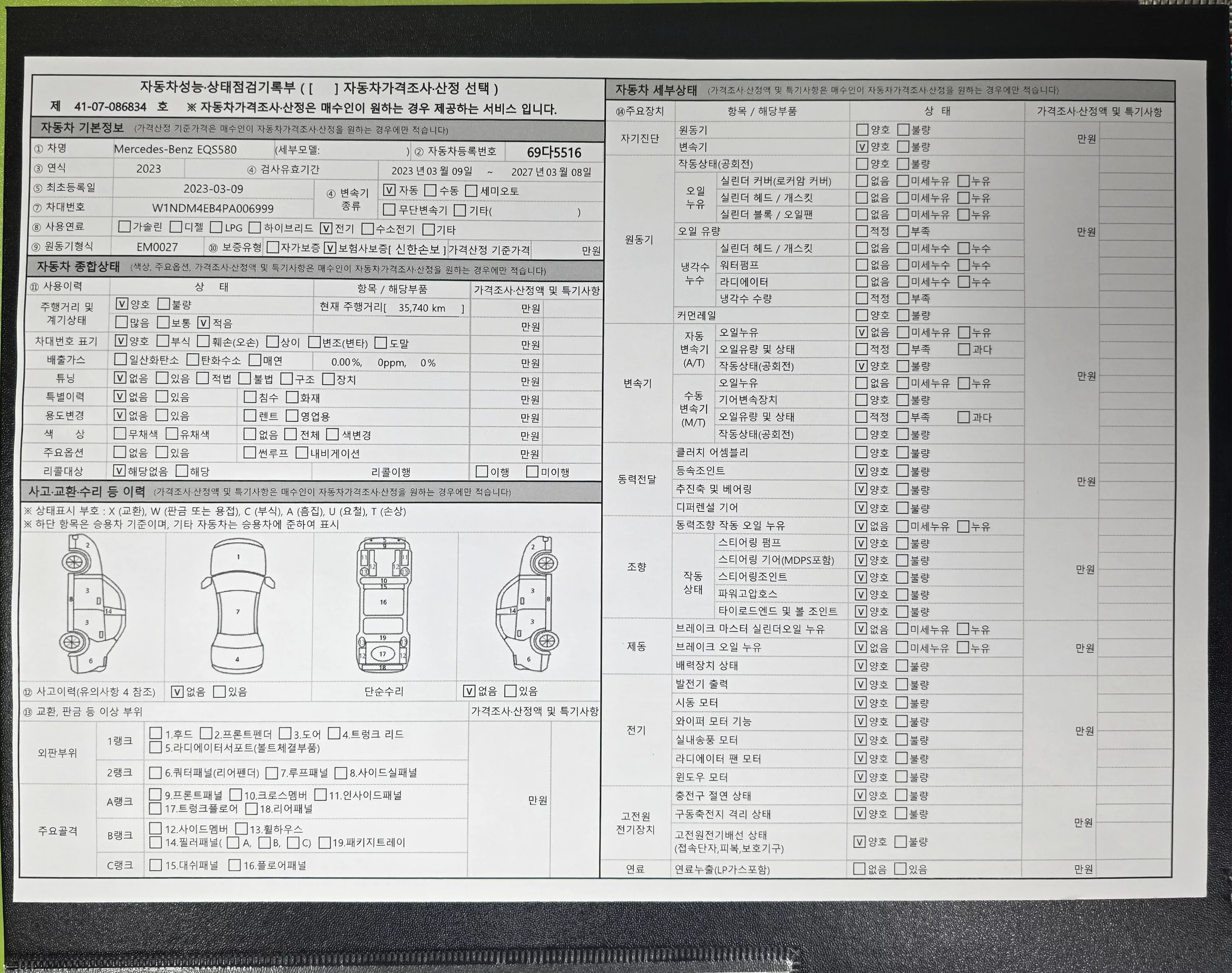Click the top-view car diagram

pyautogui.click(x=238, y=605)
